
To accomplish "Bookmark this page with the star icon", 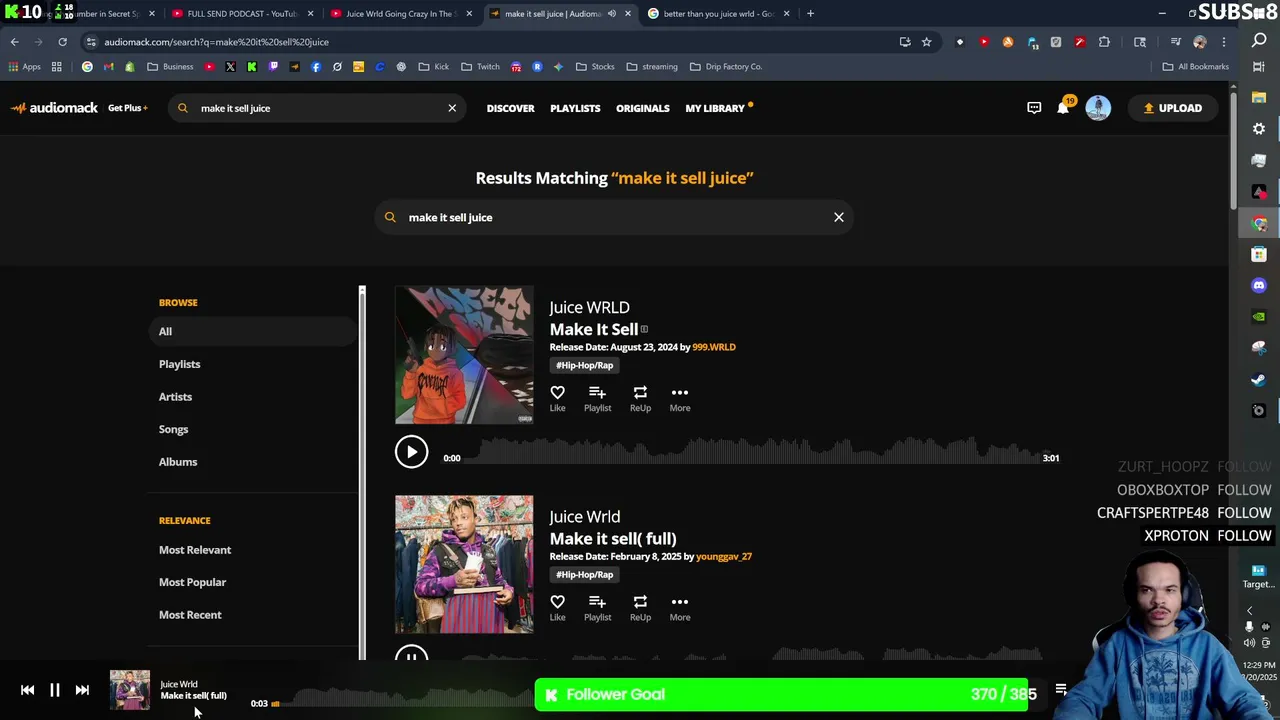I will coord(926,42).
